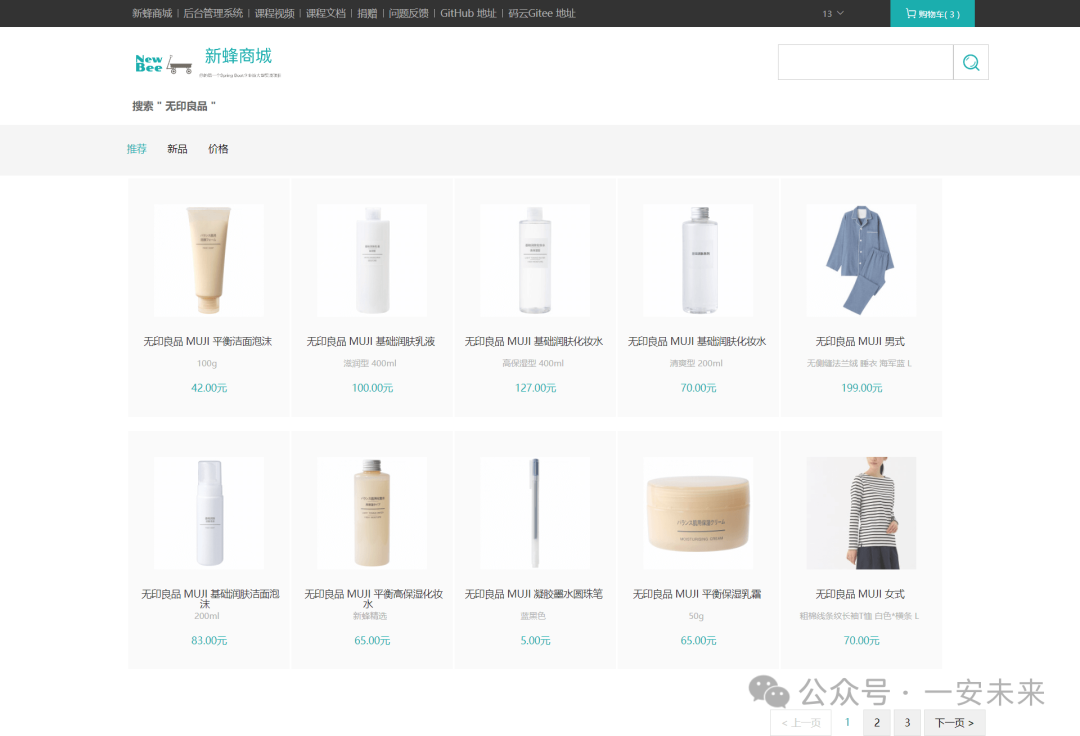Open the blue men's pajamas image
This screenshot has height=736, width=1080.
tap(861, 260)
